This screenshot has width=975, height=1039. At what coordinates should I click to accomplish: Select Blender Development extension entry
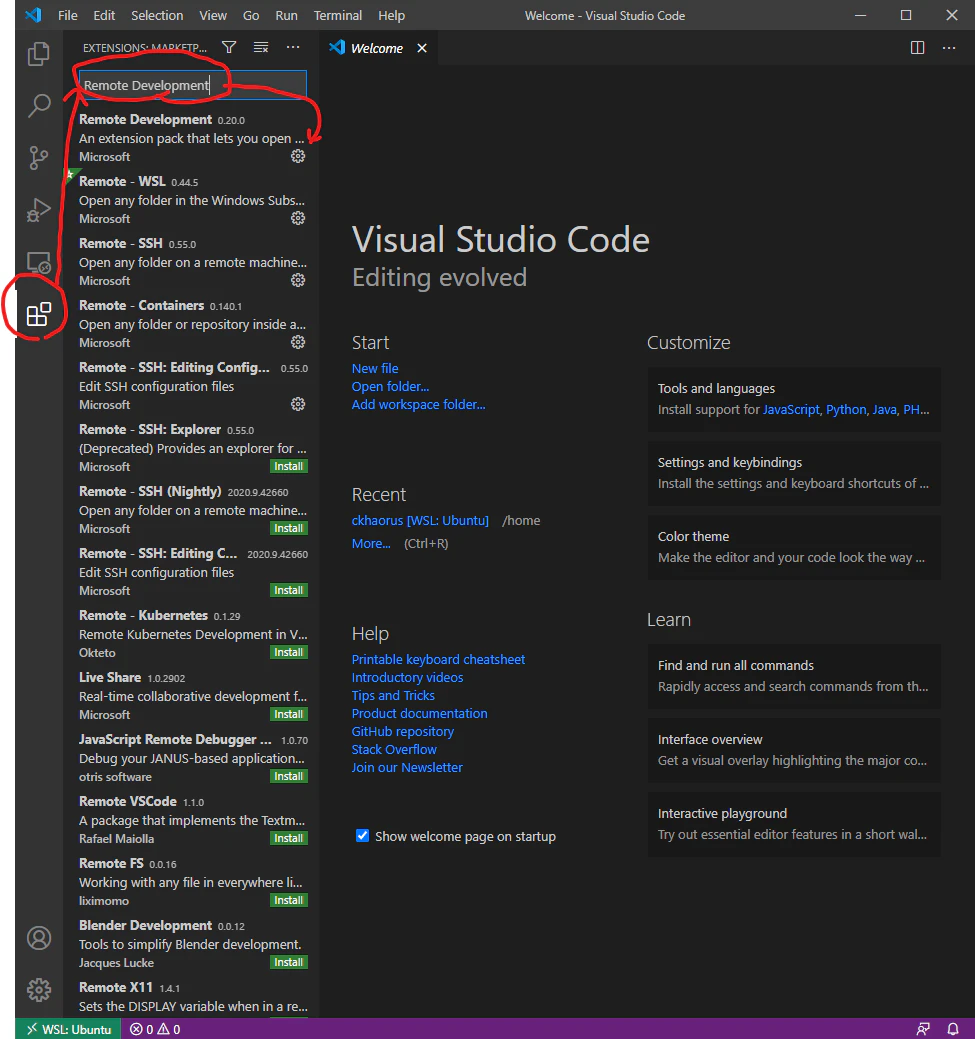pyautogui.click(x=192, y=944)
